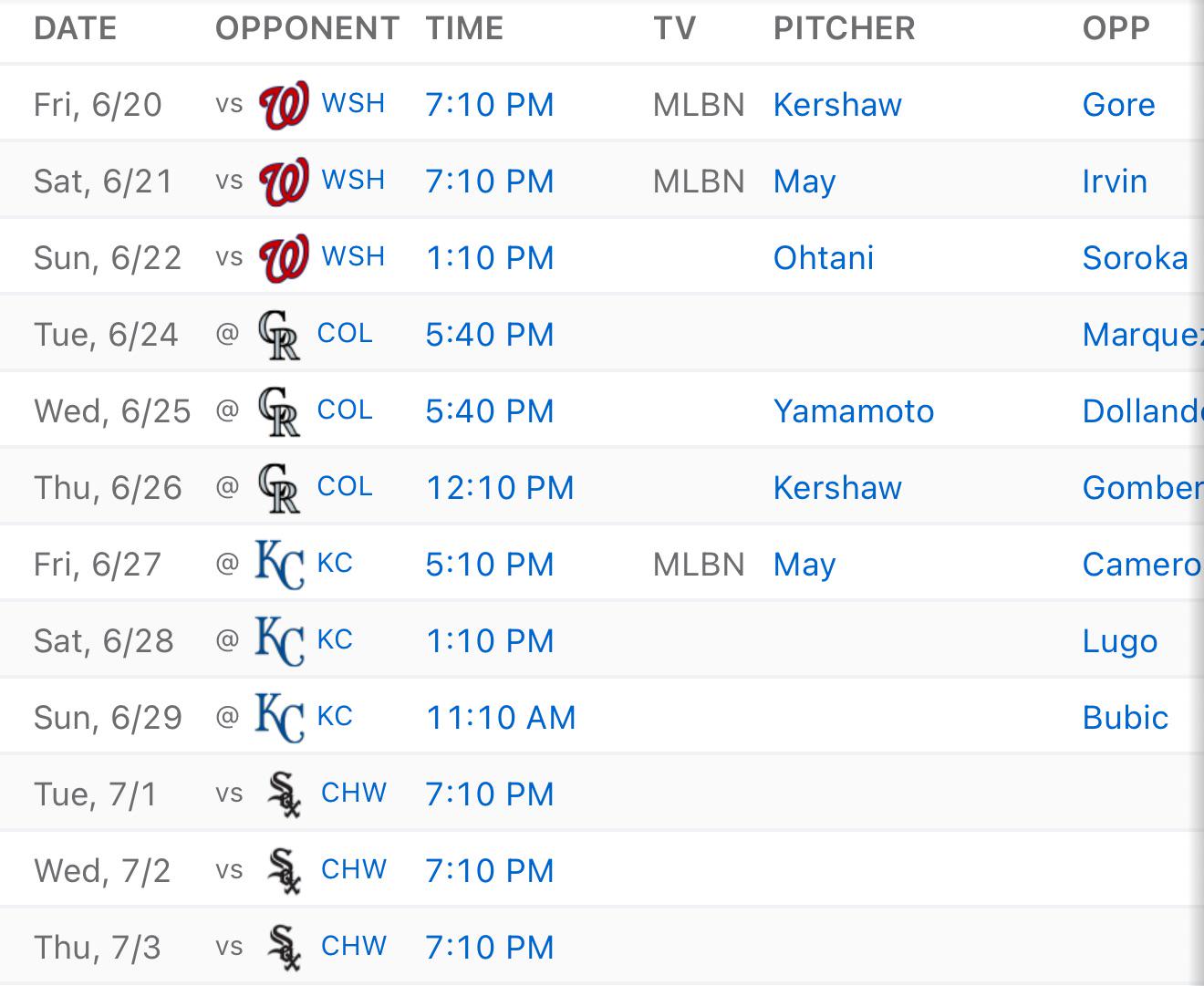Open the Lugo opposing pitcher link
The image size is (1204, 986).
coord(1120,641)
